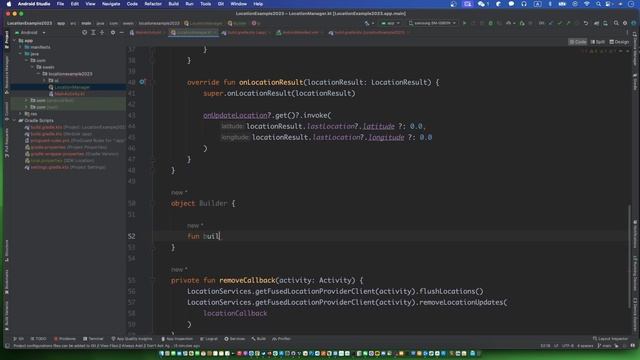Click the Search Everywhere magnifier icon

(616, 23)
